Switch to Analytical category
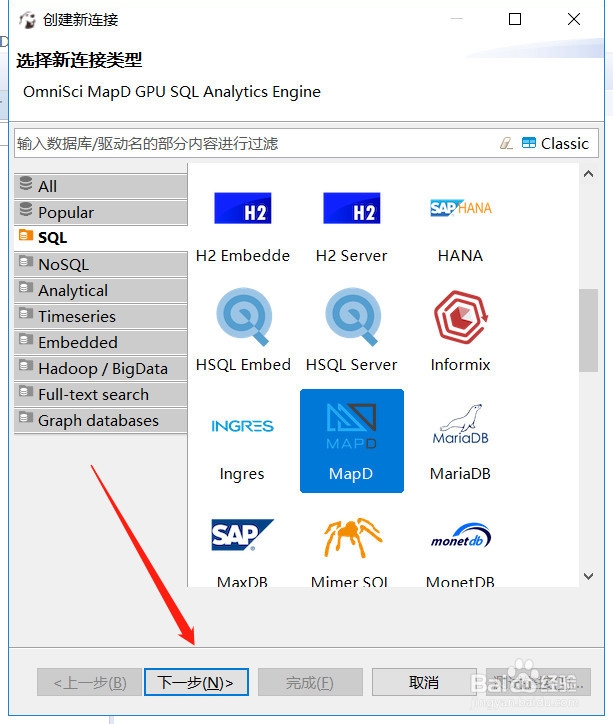 pos(101,290)
